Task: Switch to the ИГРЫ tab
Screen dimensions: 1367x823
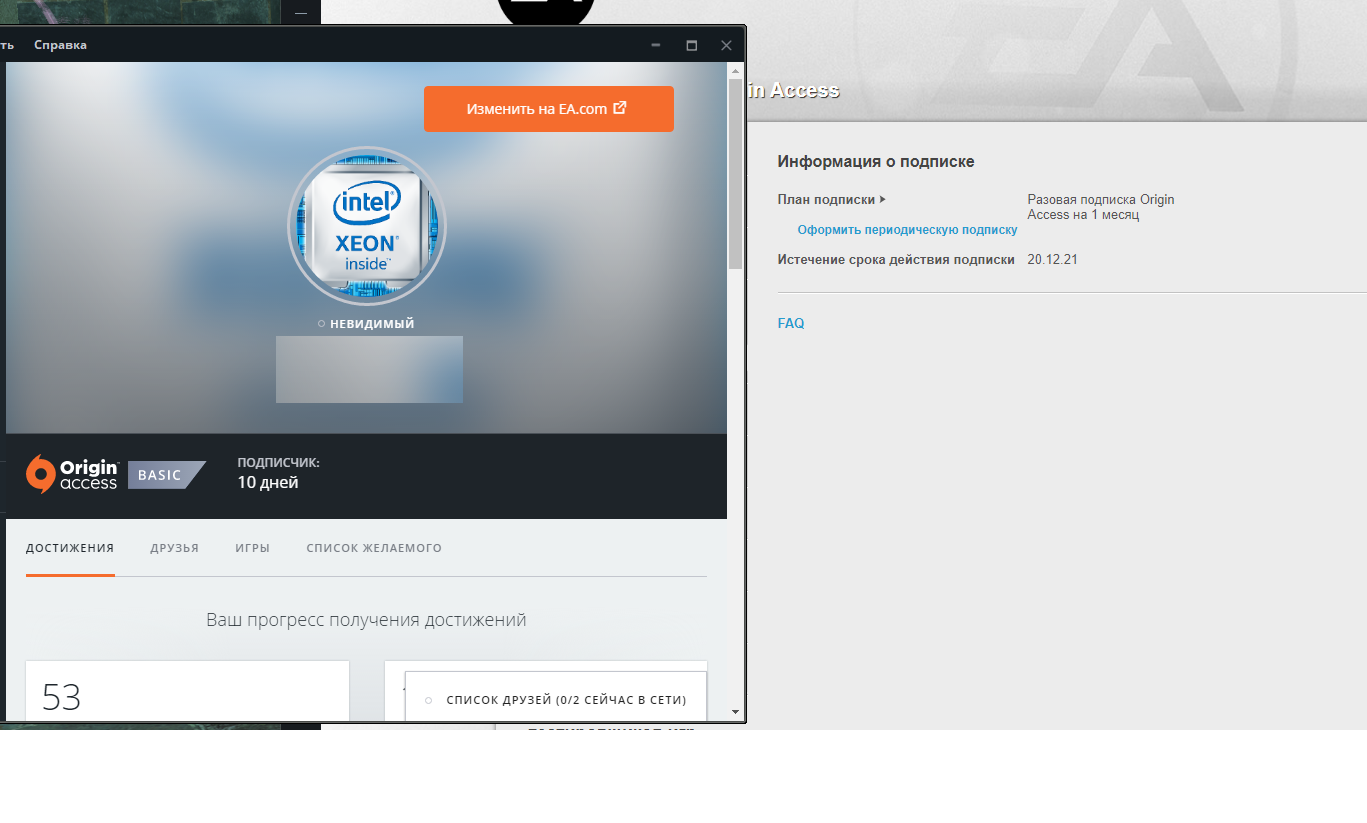Action: pos(253,548)
